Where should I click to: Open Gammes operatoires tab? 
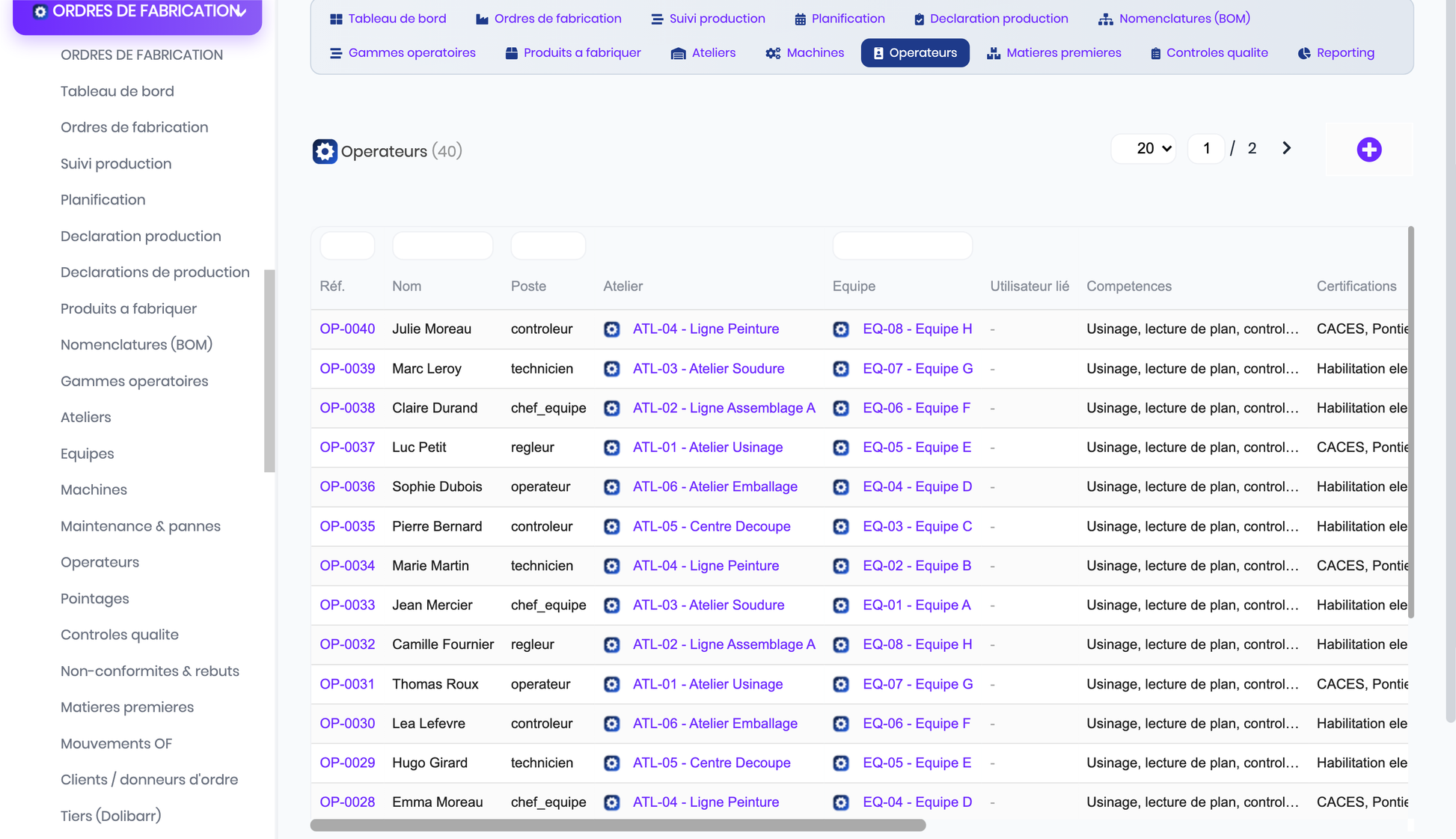tap(403, 53)
